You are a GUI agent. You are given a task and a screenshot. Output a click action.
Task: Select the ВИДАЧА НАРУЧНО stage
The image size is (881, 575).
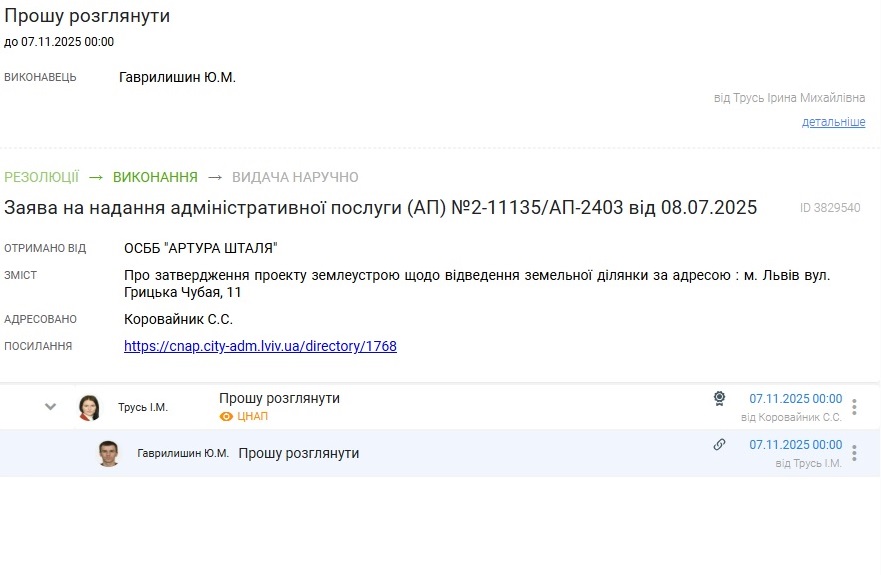coord(295,177)
